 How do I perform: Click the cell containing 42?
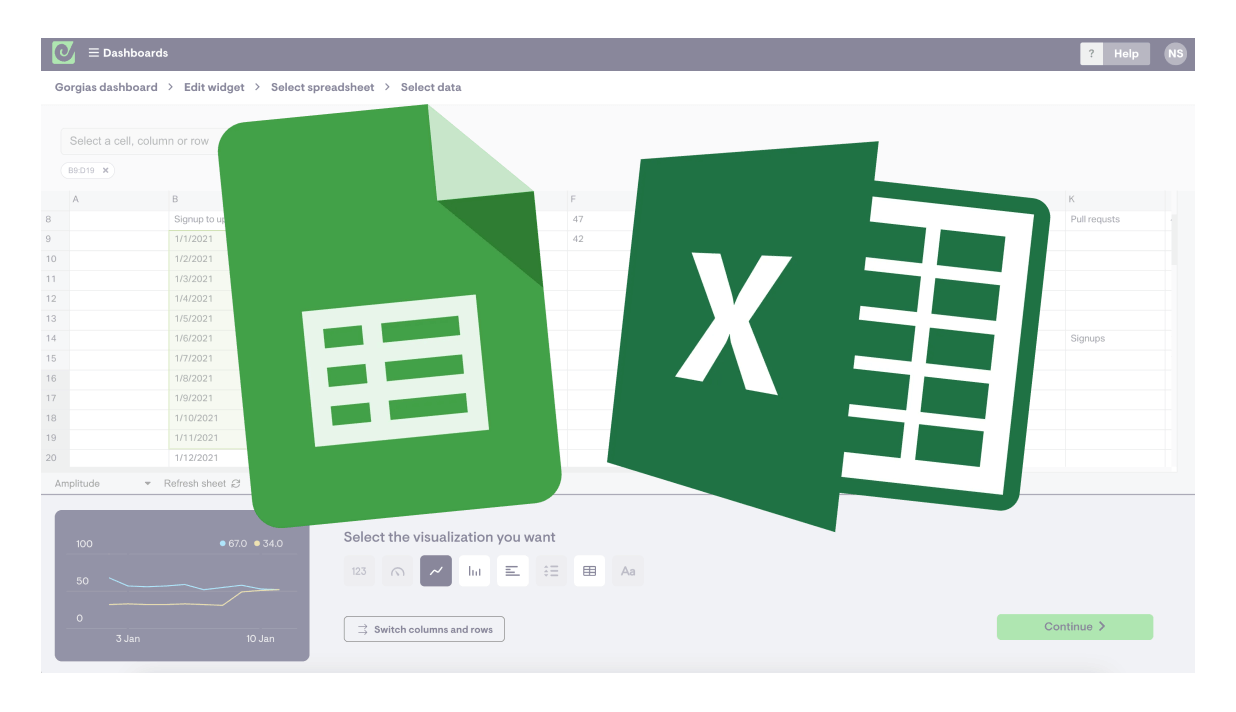[x=600, y=240]
